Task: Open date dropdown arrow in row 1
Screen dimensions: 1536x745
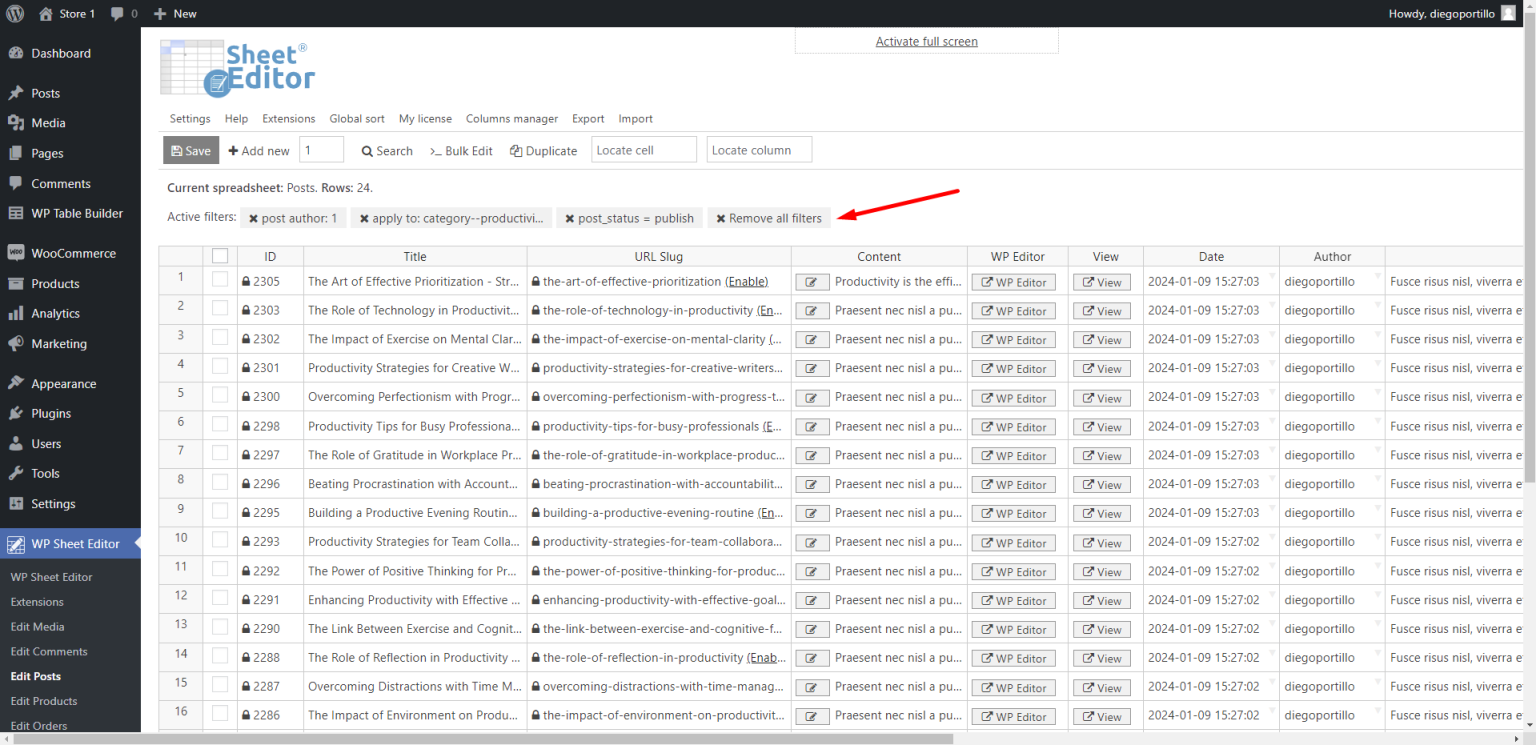Action: [x=1272, y=276]
